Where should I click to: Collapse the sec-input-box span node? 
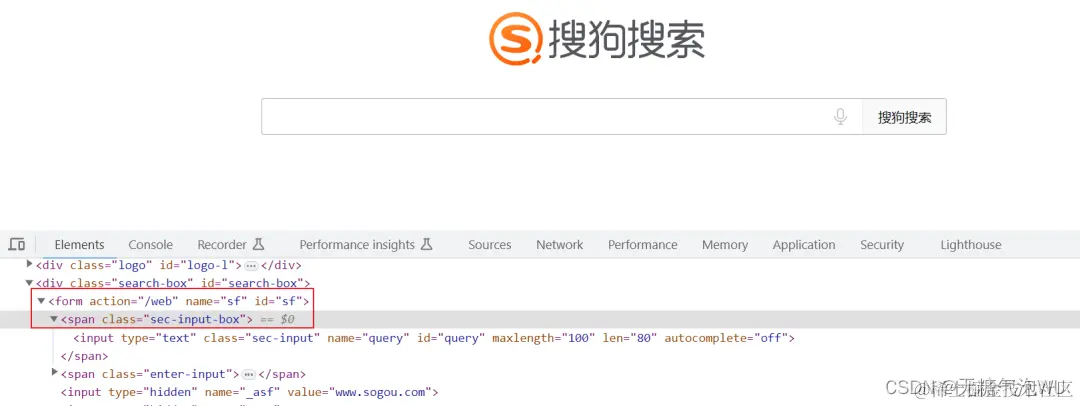pyautogui.click(x=54, y=319)
